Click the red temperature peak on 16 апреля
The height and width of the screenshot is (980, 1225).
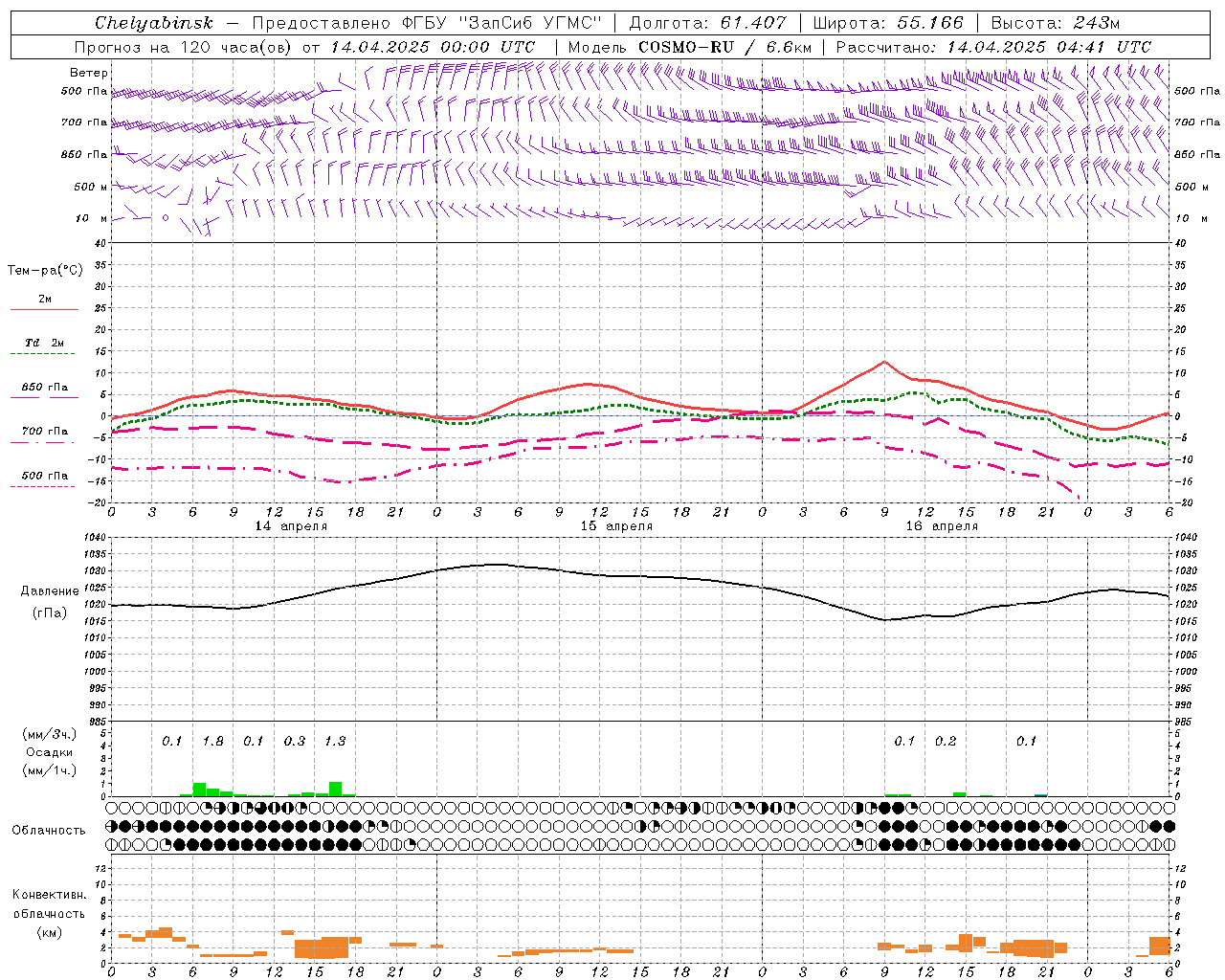pyautogui.click(x=884, y=362)
